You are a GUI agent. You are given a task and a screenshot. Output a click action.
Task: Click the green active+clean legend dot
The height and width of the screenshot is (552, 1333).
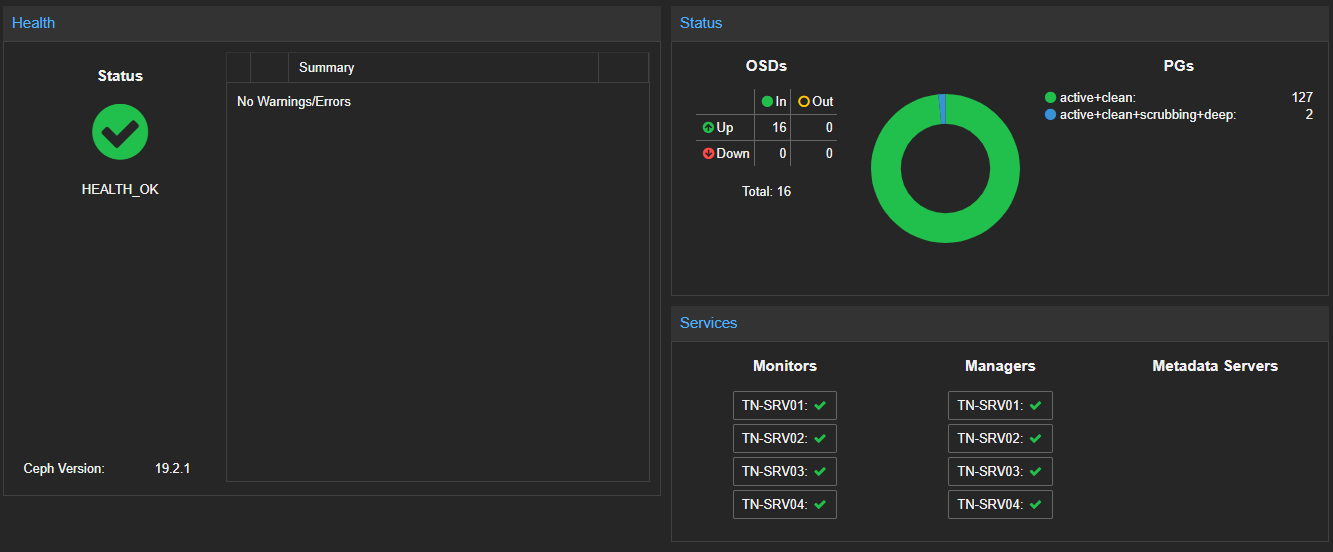pos(1050,98)
